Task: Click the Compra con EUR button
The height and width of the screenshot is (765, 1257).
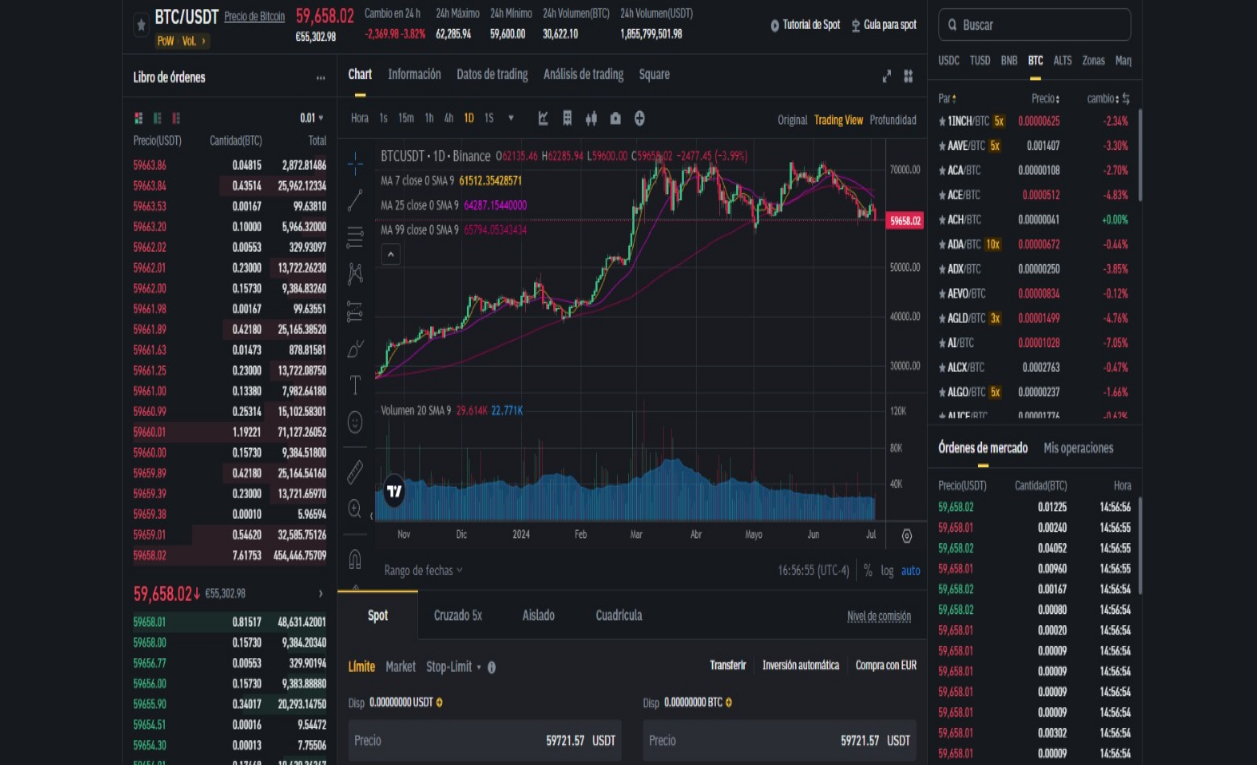Action: (x=886, y=666)
